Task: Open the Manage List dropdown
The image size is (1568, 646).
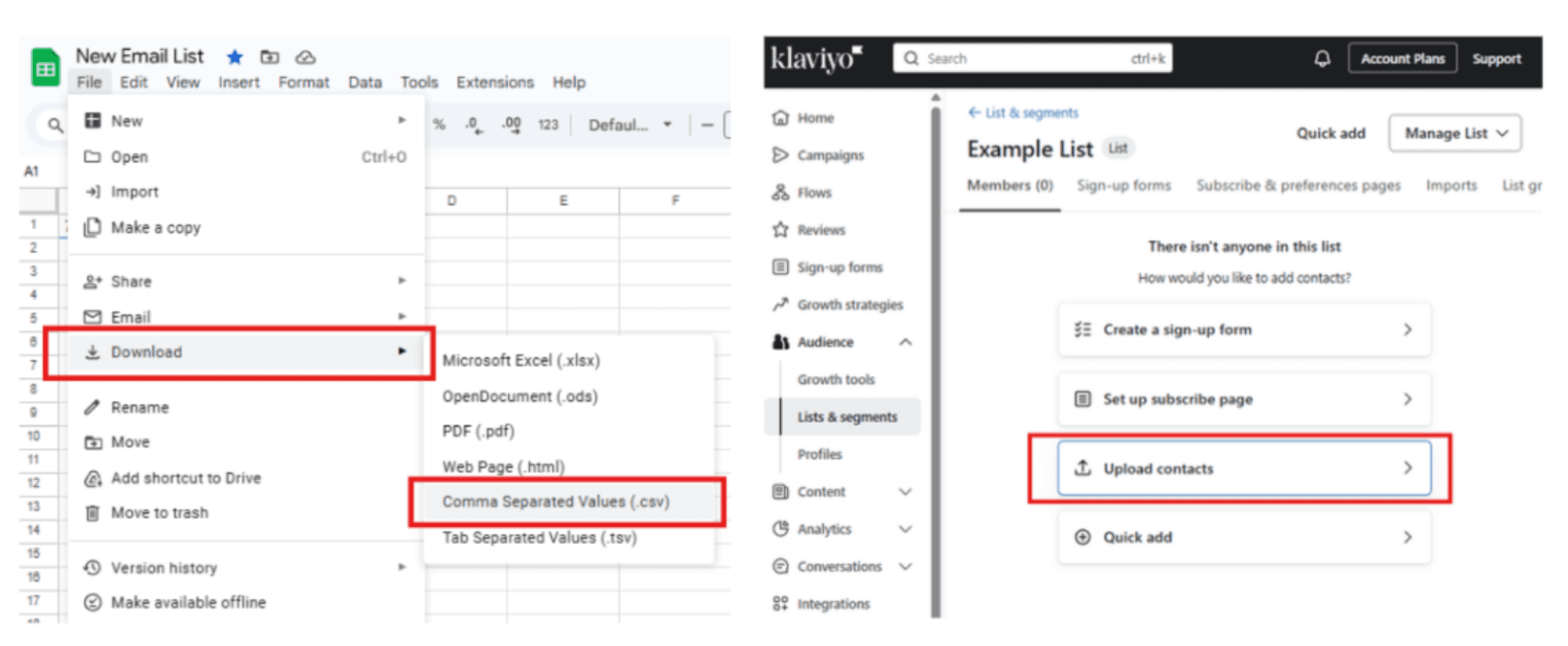Action: [1455, 133]
